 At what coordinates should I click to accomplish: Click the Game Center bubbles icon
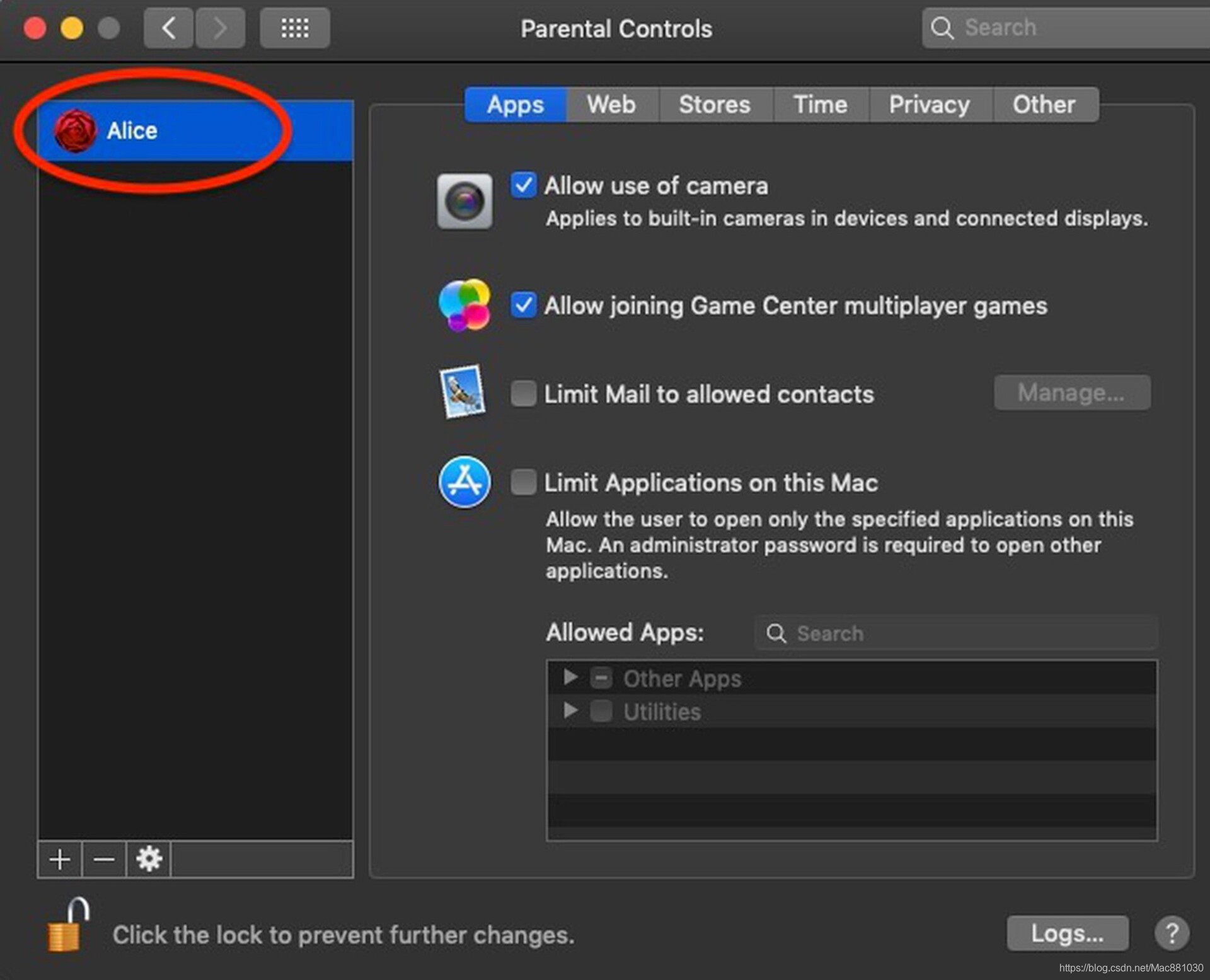[x=464, y=305]
